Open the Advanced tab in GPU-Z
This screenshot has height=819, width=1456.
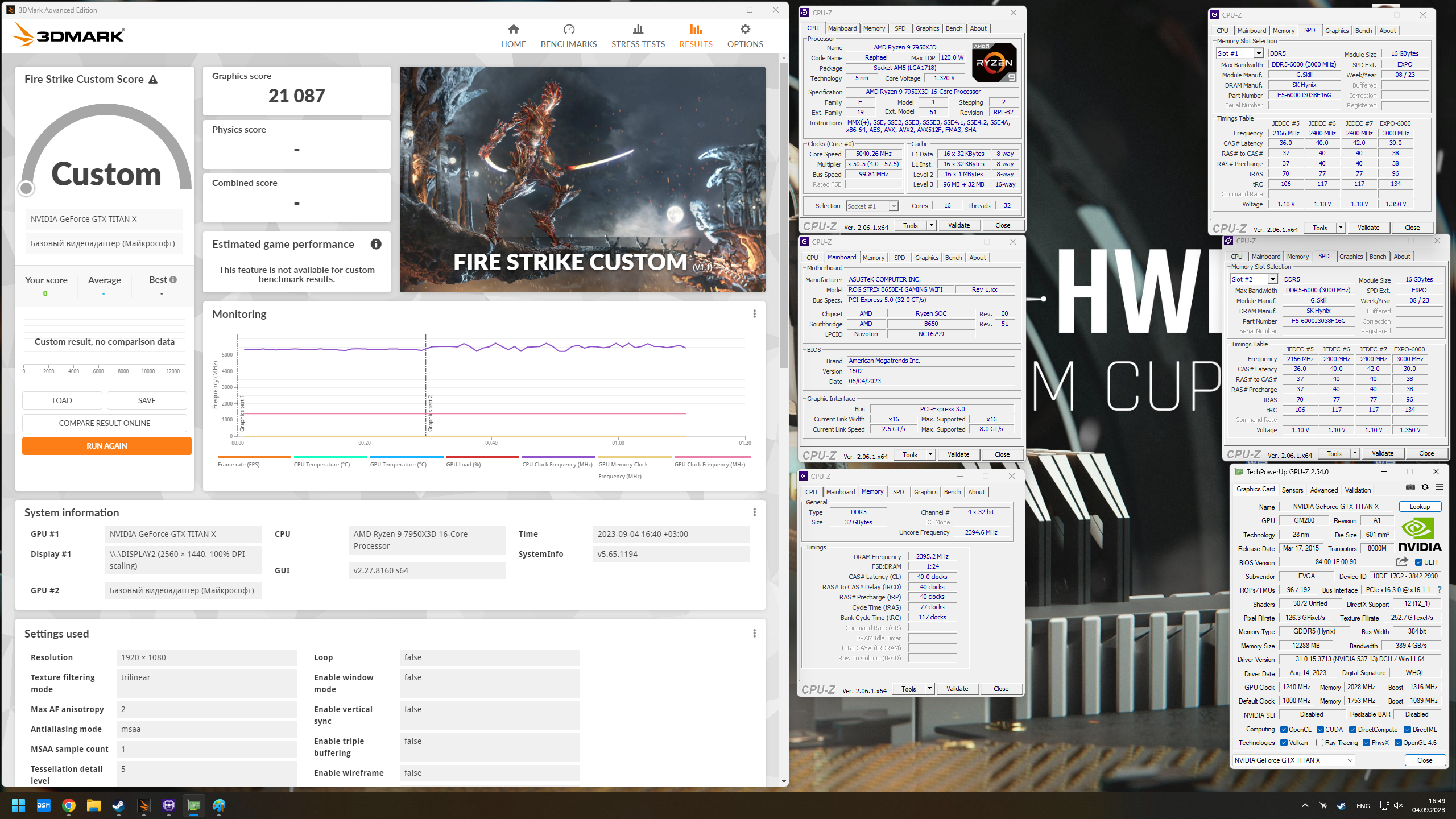click(1323, 490)
